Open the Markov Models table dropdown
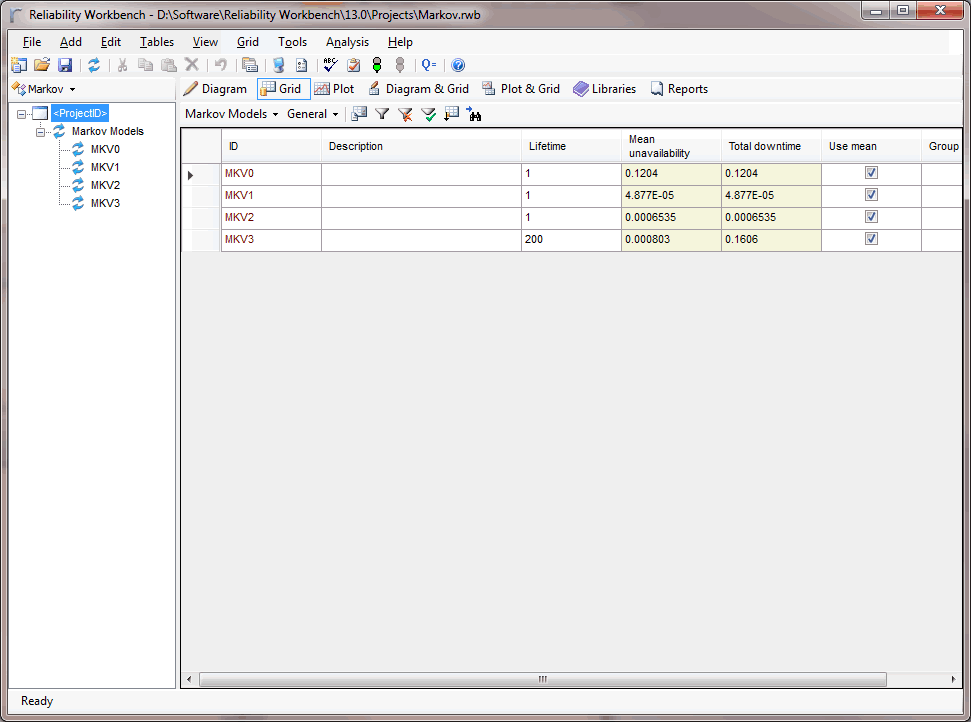The image size is (971, 722). click(231, 114)
